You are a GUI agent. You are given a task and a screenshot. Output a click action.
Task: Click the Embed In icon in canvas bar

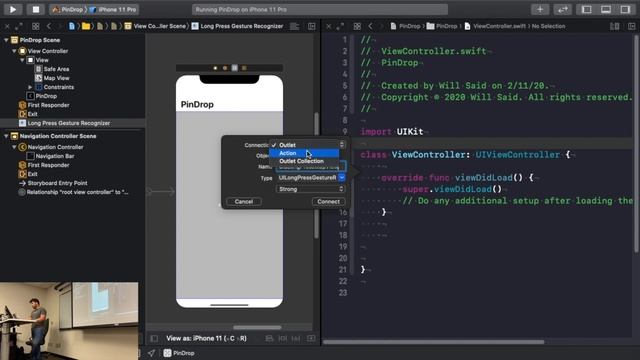(x=311, y=338)
